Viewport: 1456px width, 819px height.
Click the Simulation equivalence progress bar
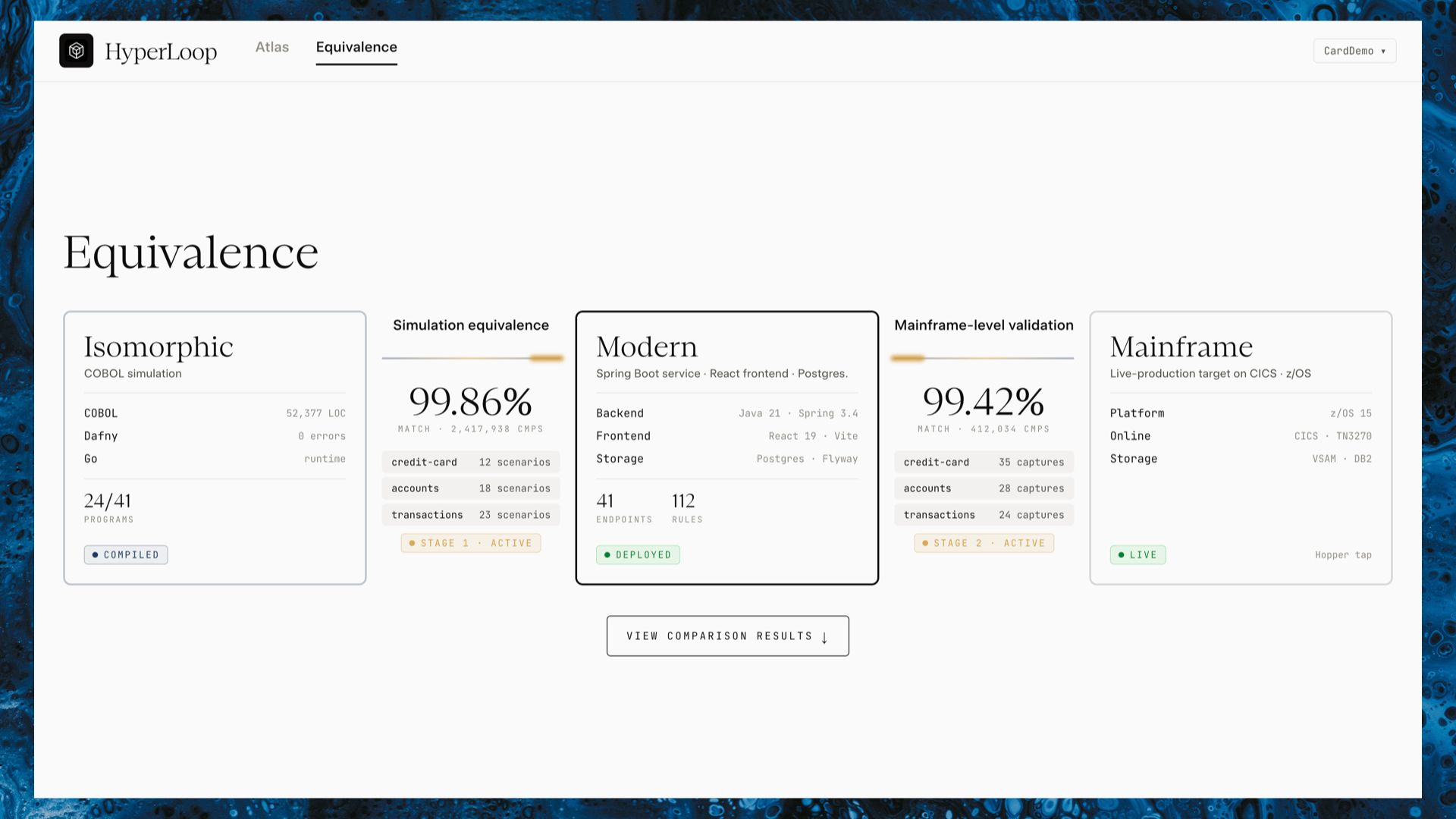pyautogui.click(x=472, y=358)
